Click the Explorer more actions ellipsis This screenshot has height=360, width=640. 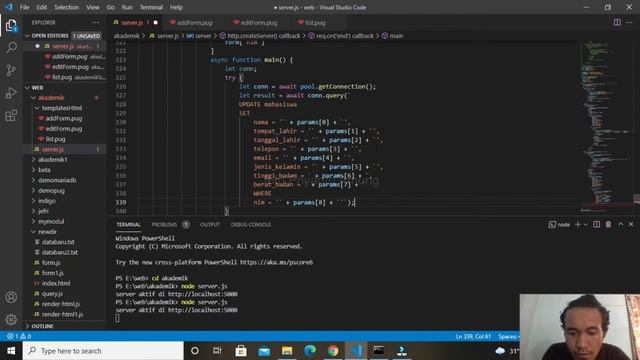pyautogui.click(x=96, y=22)
